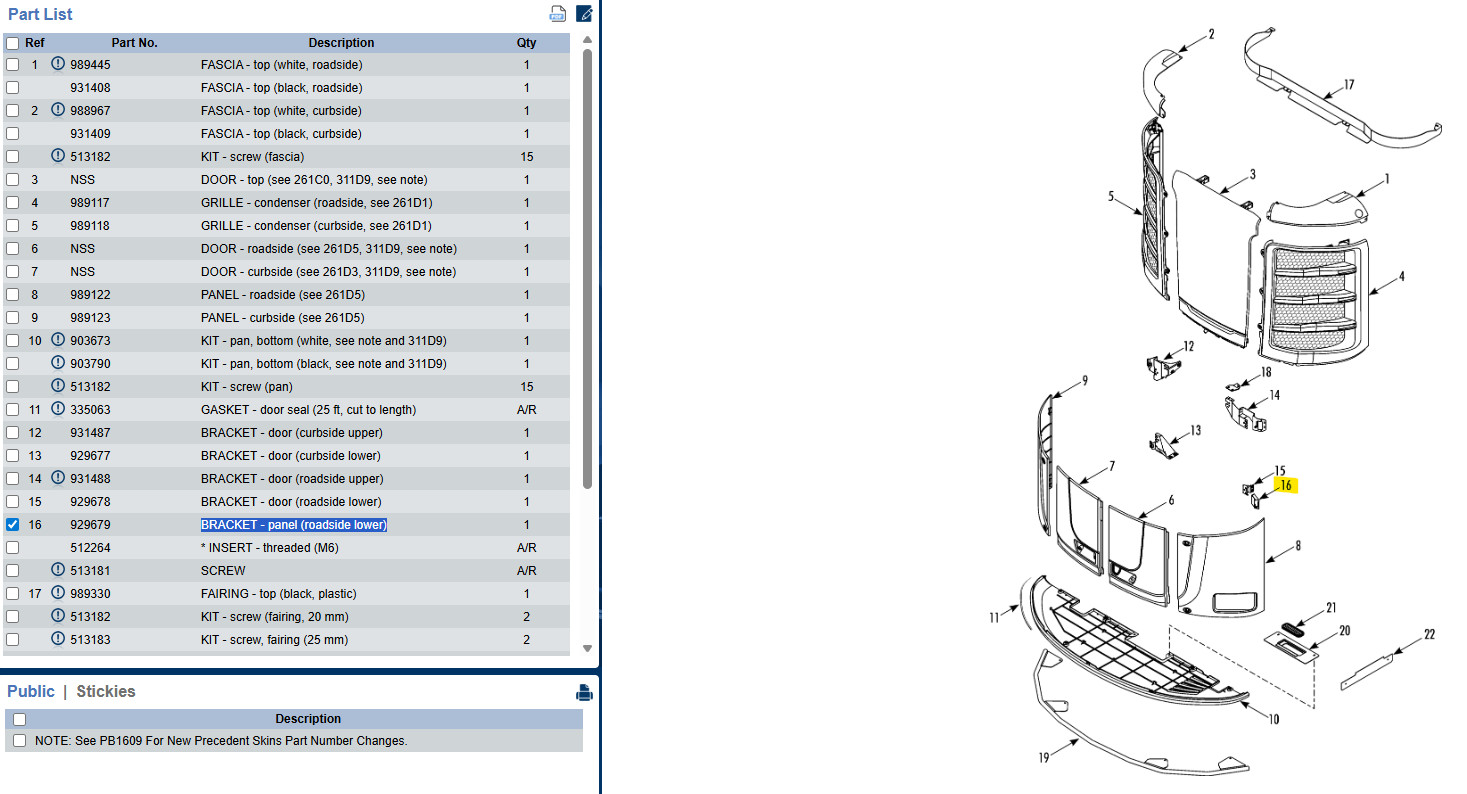Select callout 17 in the exploded diagram
The image size is (1467, 794).
pos(1348,85)
